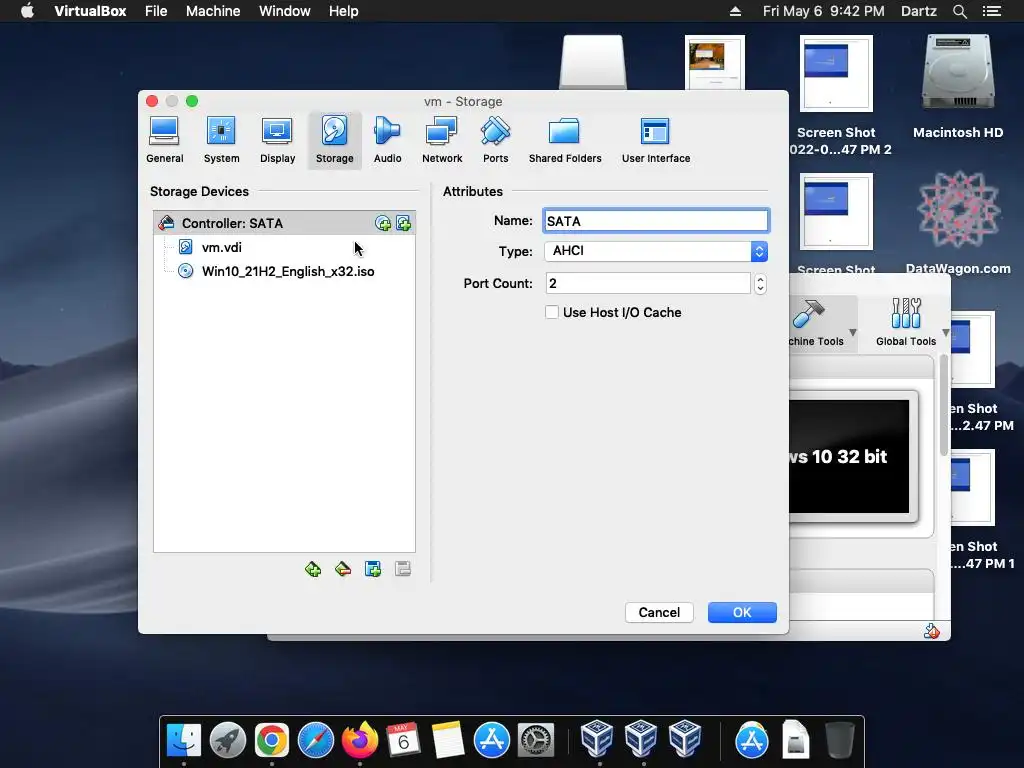The image size is (1024, 768).
Task: Open the controller Type dropdown showing AHCI
Action: (656, 251)
